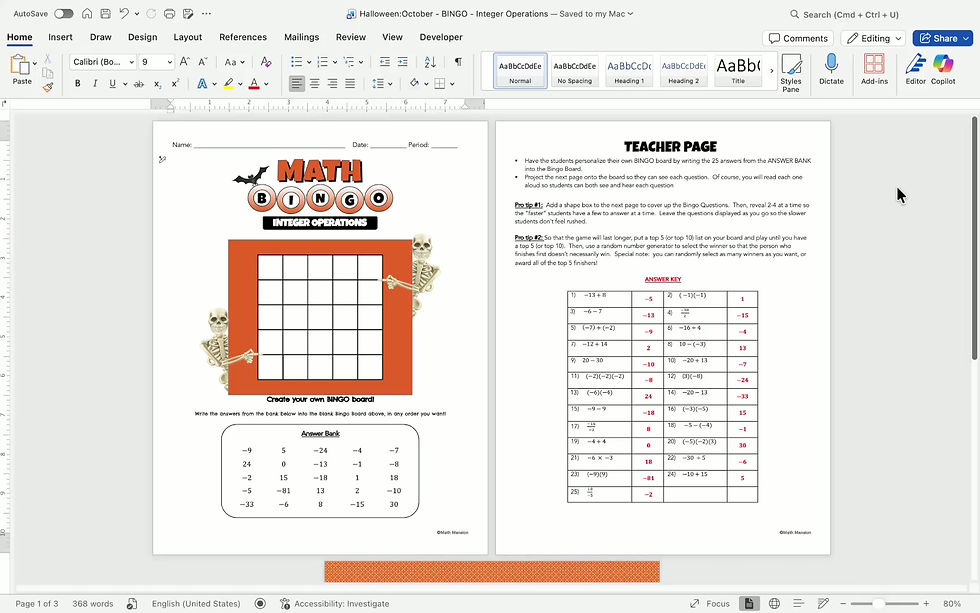Click the macro recording status bar icon
The height and width of the screenshot is (613, 980).
point(260,604)
